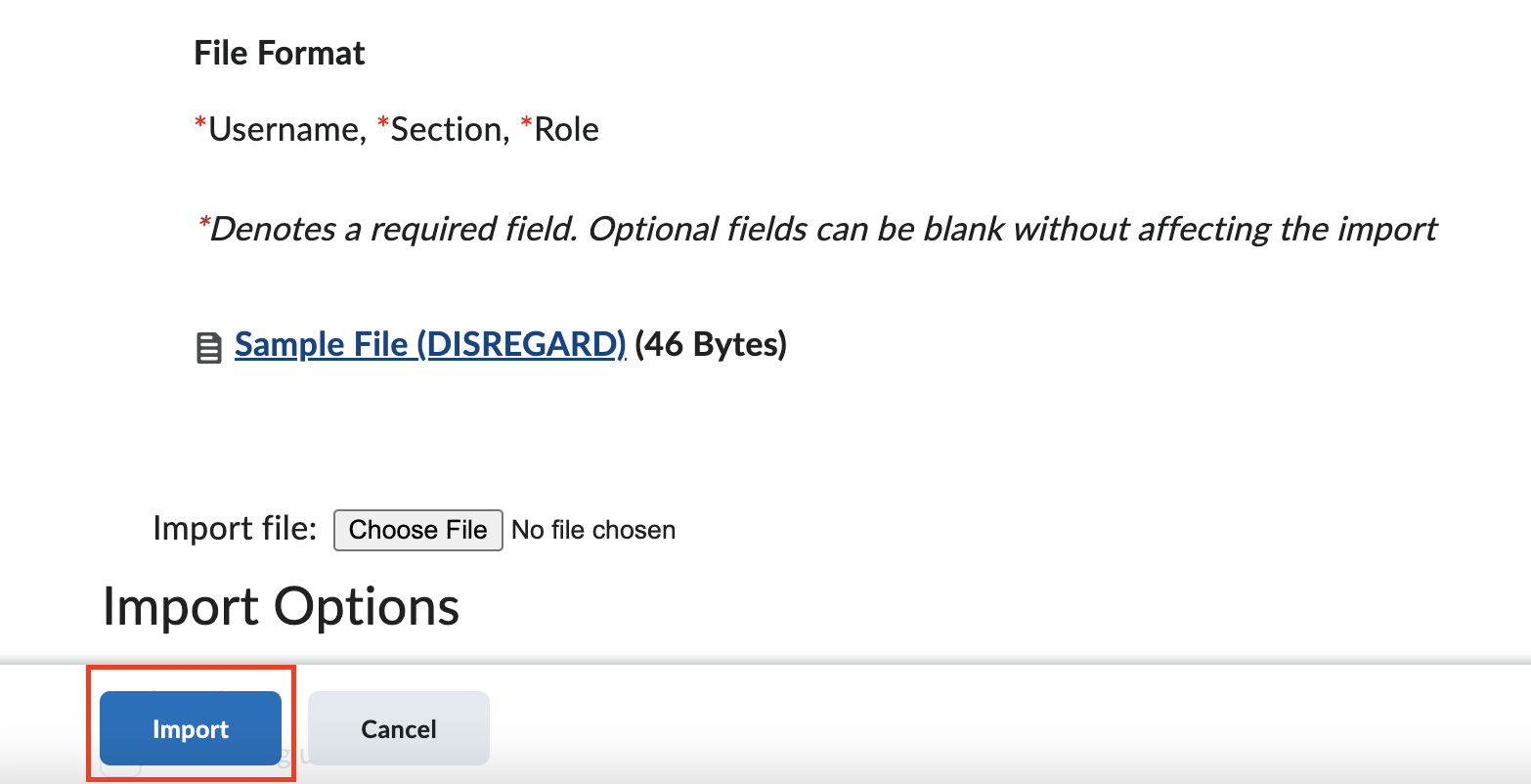Screen dimensions: 1531x784
Task: Toggle the partially hidden checkbox under Import
Action: 120,769
